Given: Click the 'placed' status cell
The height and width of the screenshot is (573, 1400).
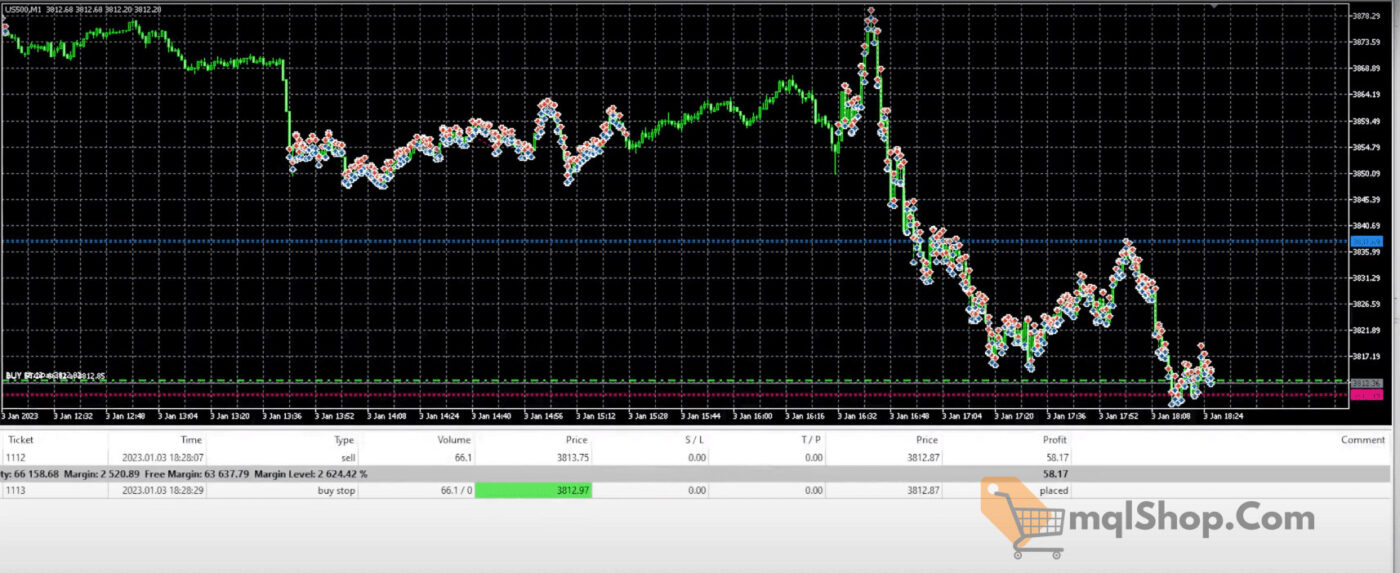Looking at the screenshot, I should pyautogui.click(x=1054, y=491).
